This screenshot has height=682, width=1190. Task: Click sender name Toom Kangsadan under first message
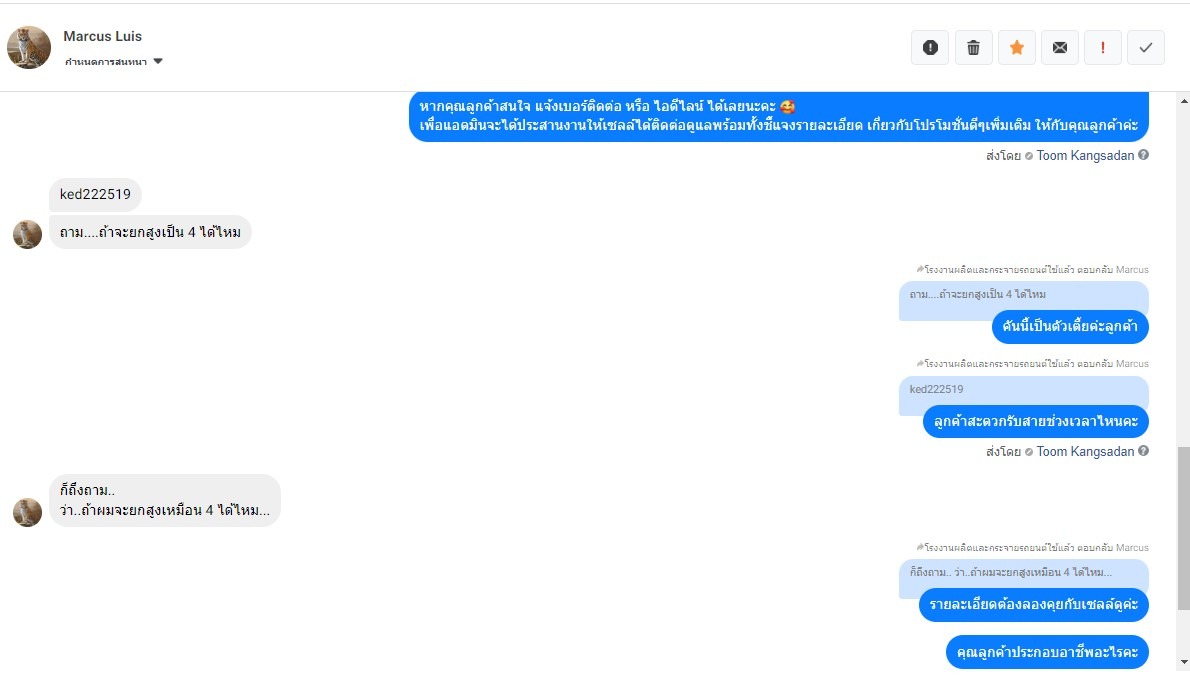pyautogui.click(x=1085, y=156)
